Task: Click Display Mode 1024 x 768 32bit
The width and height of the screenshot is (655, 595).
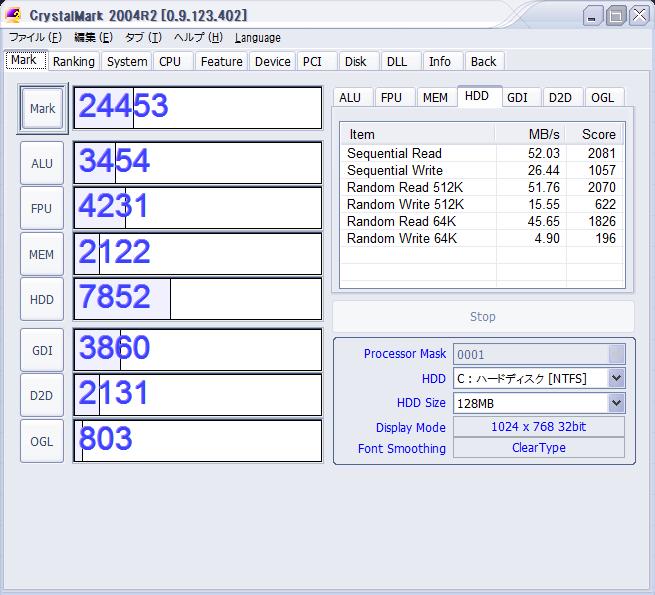Action: click(539, 427)
